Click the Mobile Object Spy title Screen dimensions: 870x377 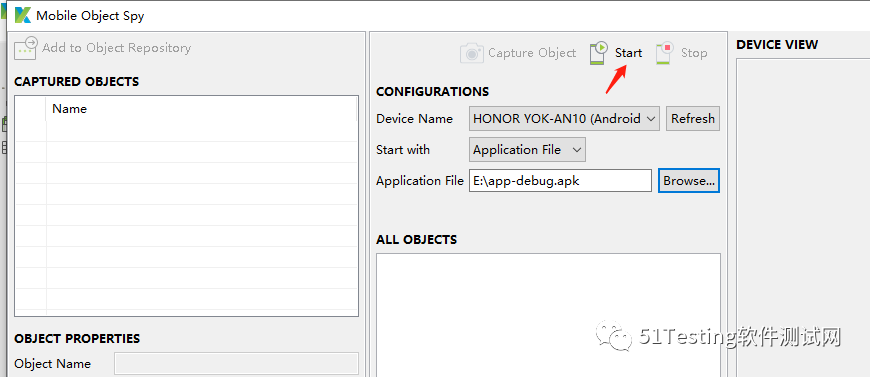90,16
